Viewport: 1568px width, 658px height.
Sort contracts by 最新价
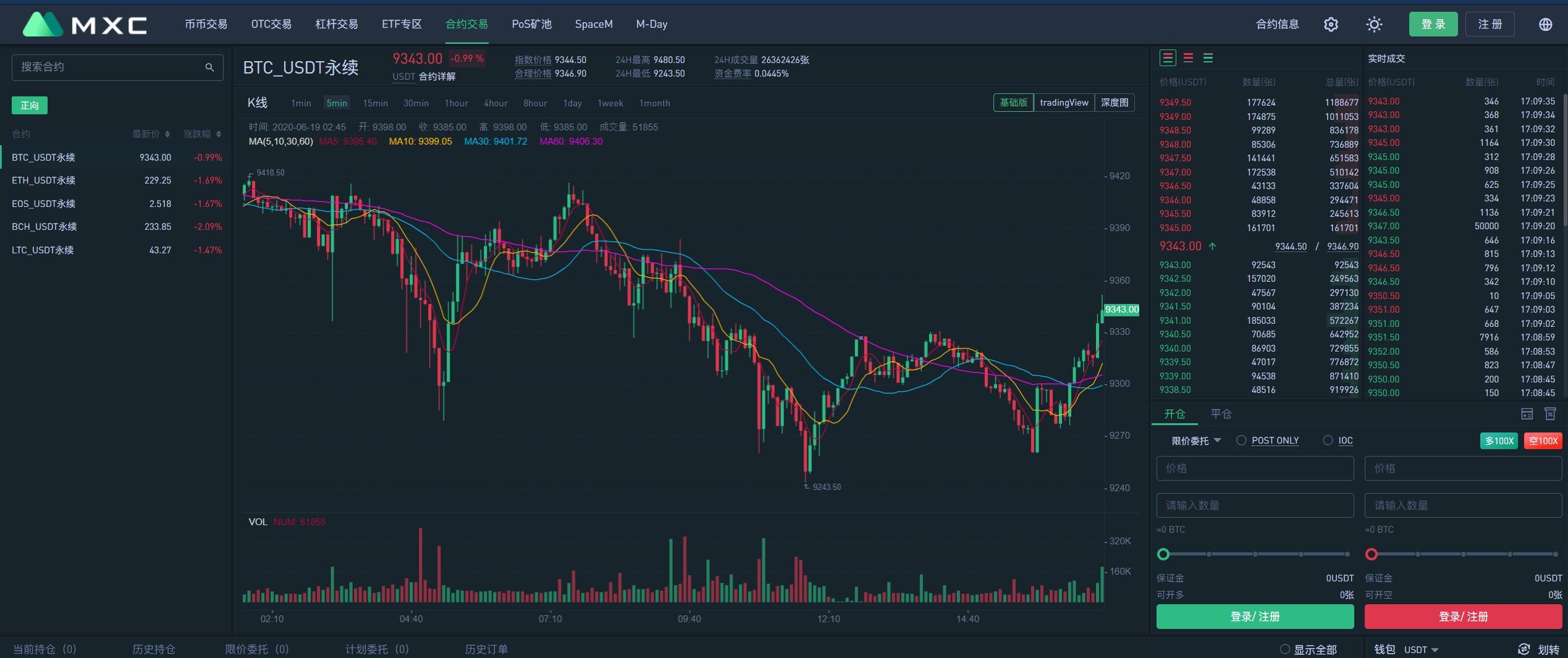(151, 134)
